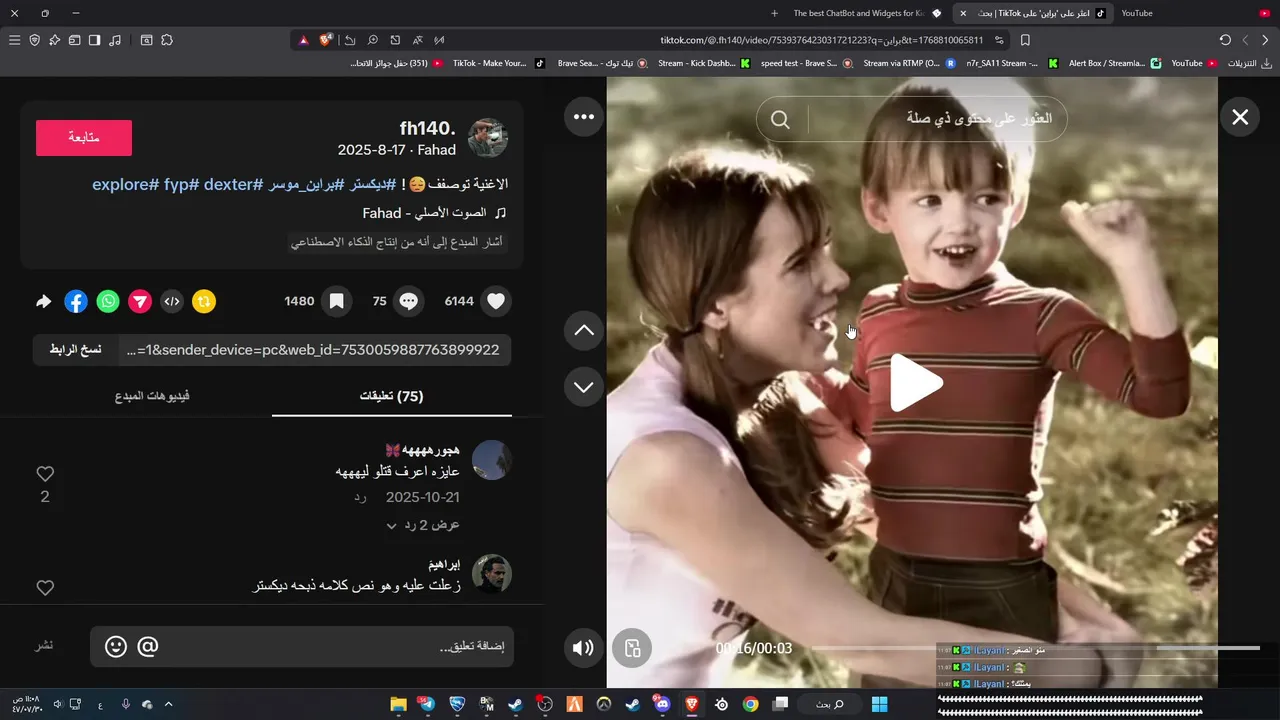Copy the video link button
This screenshot has height=720, width=1280.
point(76,350)
